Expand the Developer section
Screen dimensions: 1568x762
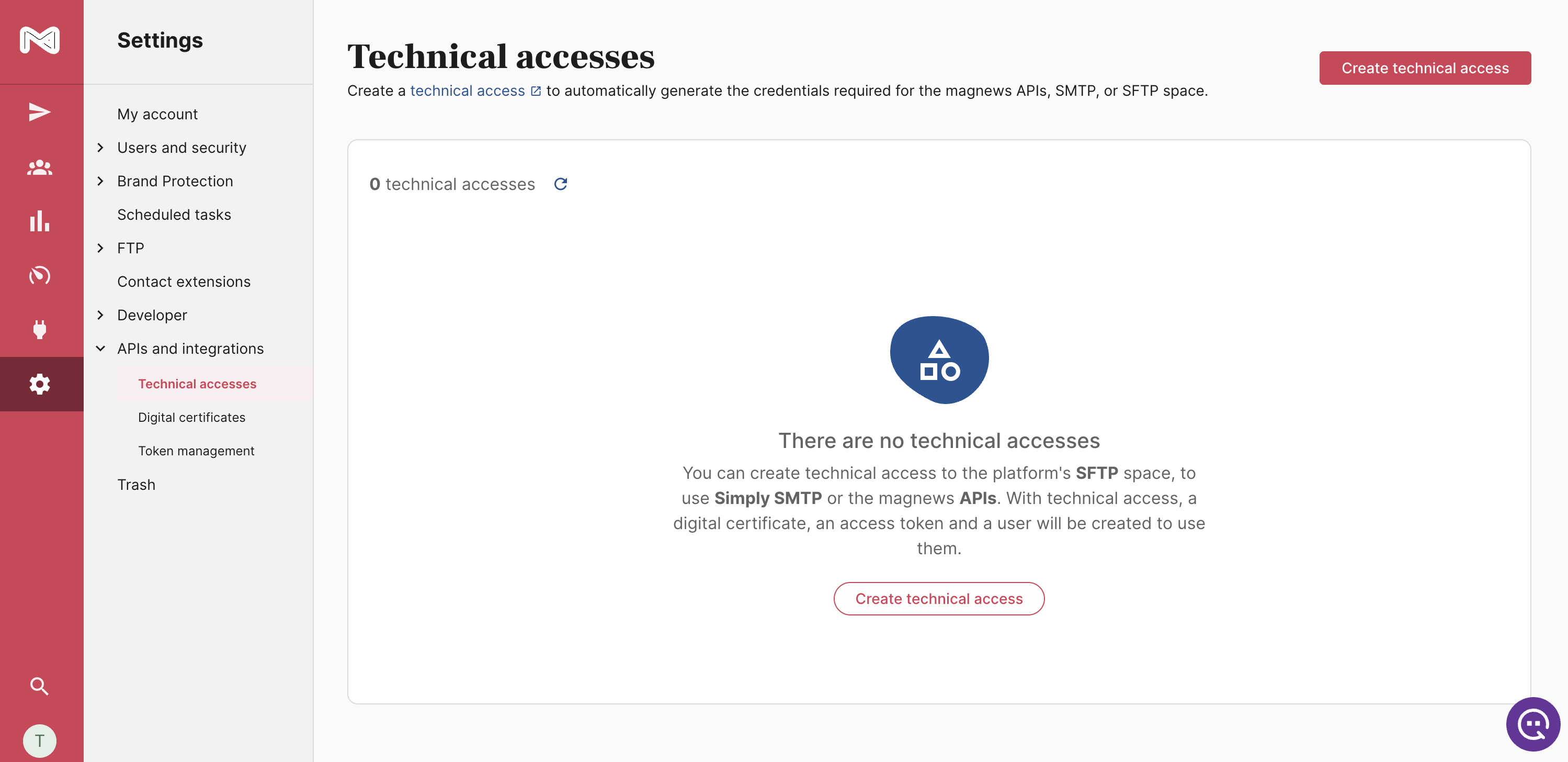(x=101, y=316)
